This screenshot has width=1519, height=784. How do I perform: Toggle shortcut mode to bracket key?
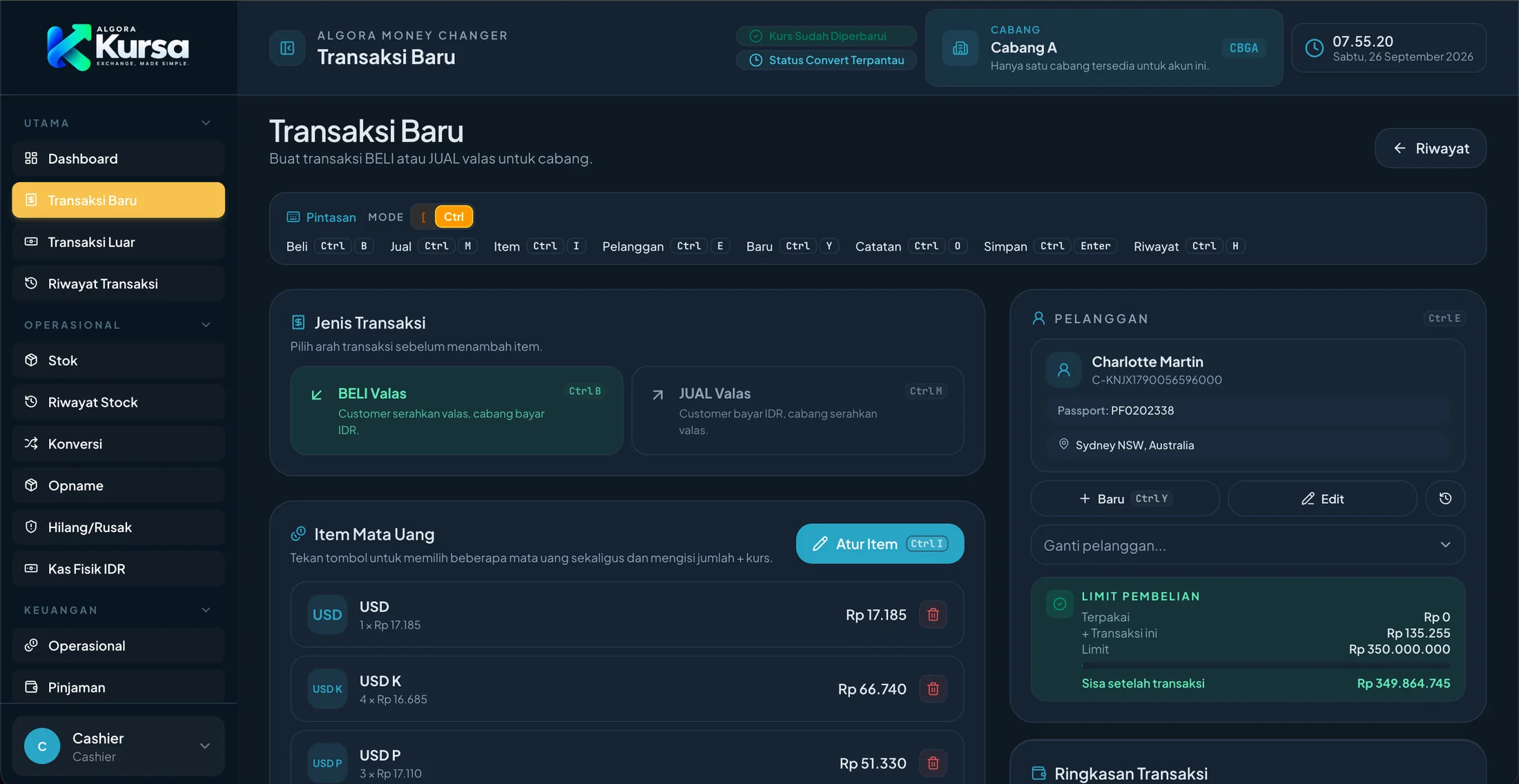coord(423,217)
